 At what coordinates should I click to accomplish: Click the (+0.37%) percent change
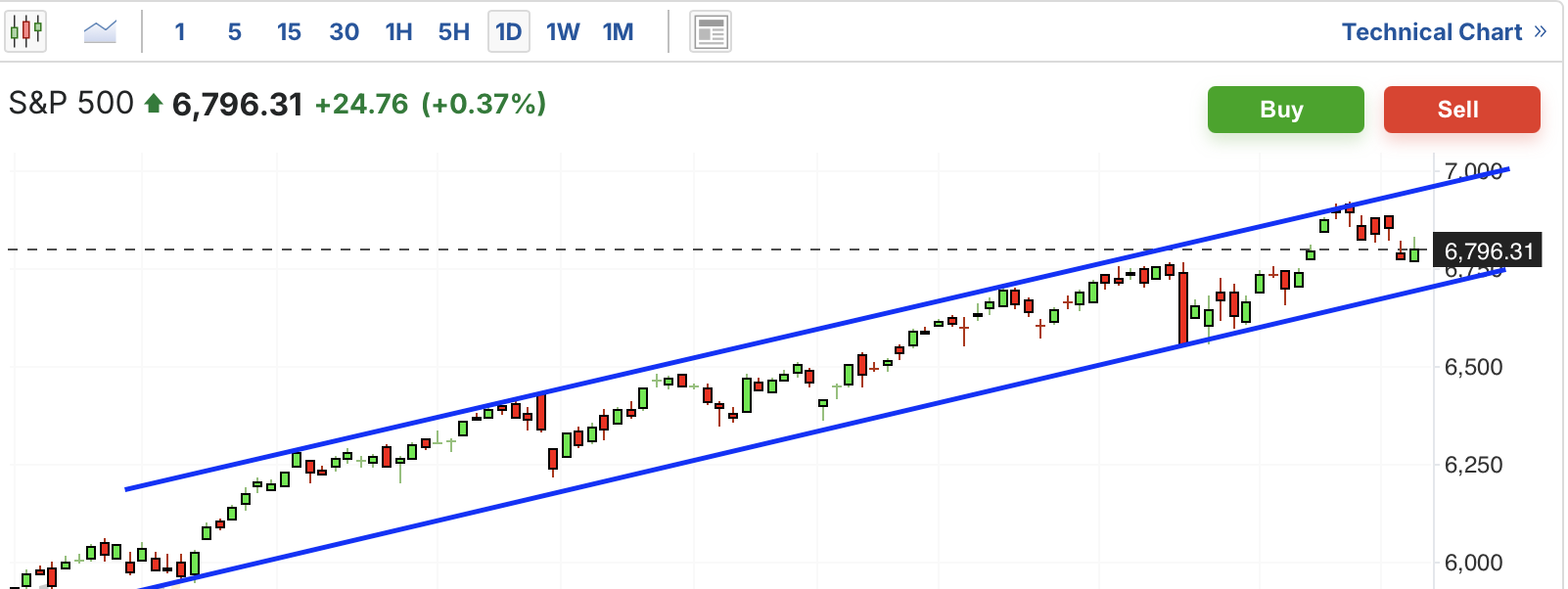click(x=484, y=104)
